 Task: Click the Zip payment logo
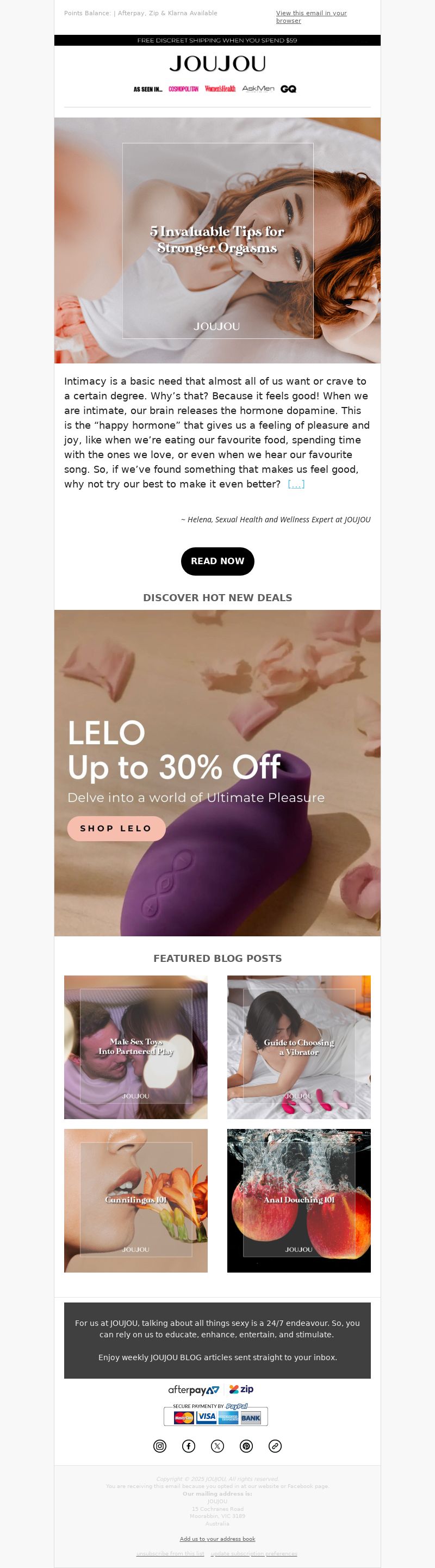click(x=241, y=1389)
